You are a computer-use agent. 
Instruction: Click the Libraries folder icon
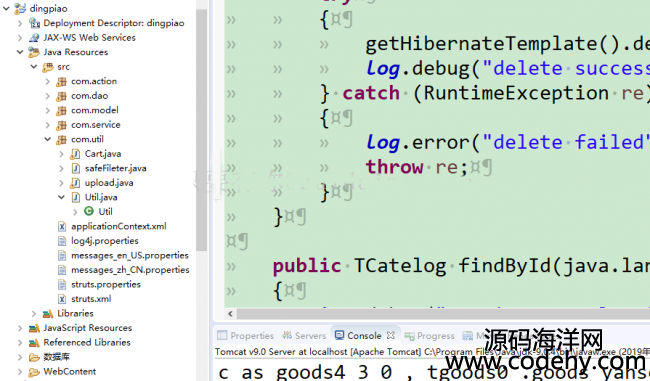pyautogui.click(x=48, y=313)
